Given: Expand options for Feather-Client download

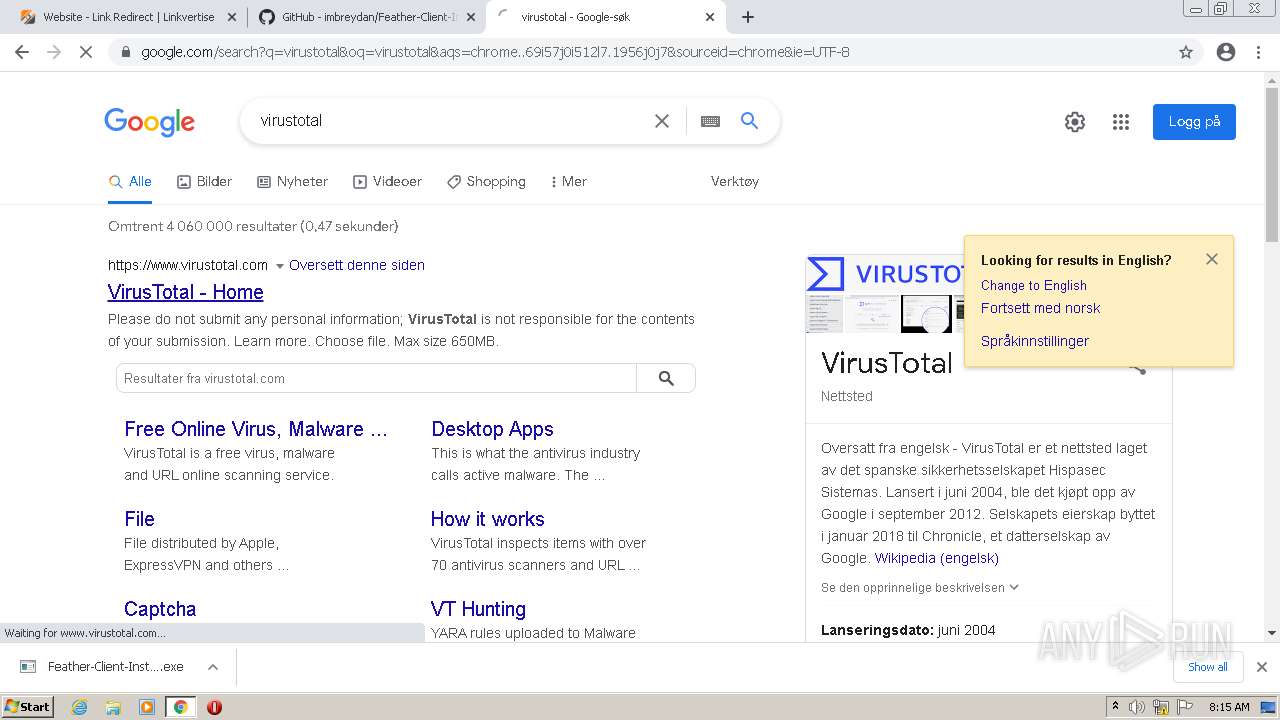Looking at the screenshot, I should click(x=212, y=667).
